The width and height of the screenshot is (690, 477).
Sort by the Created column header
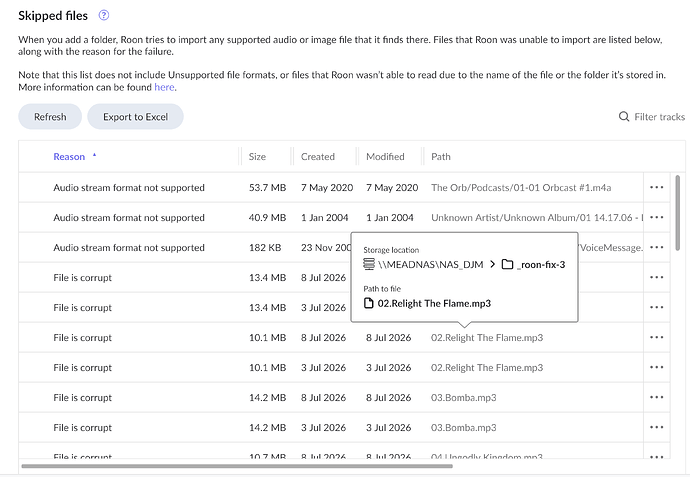coord(318,157)
